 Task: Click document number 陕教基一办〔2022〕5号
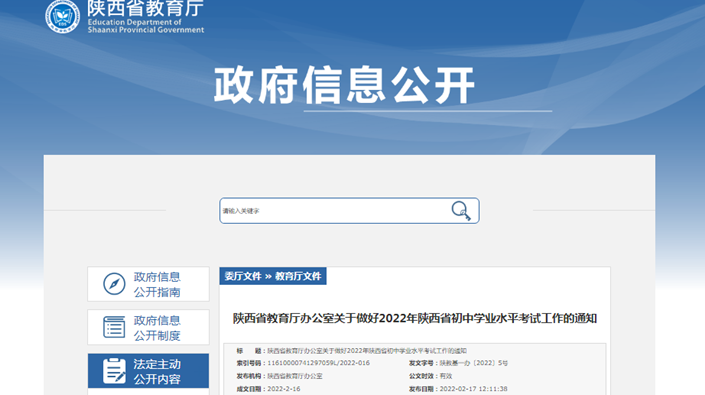[473, 363]
